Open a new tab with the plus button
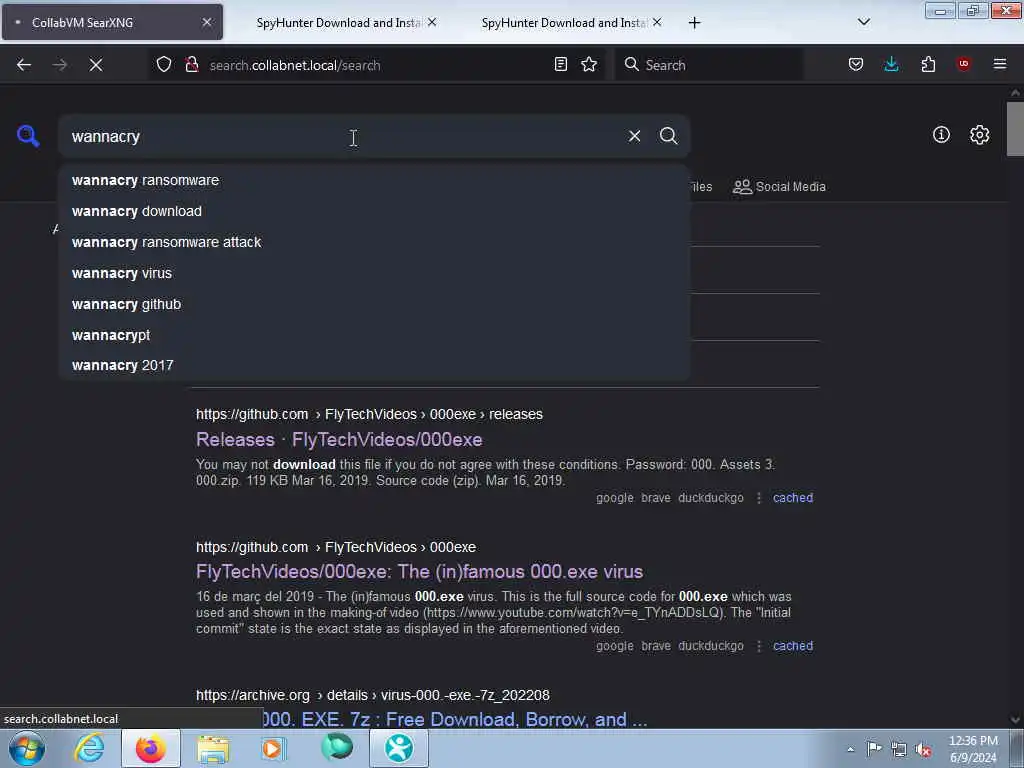 (x=694, y=23)
